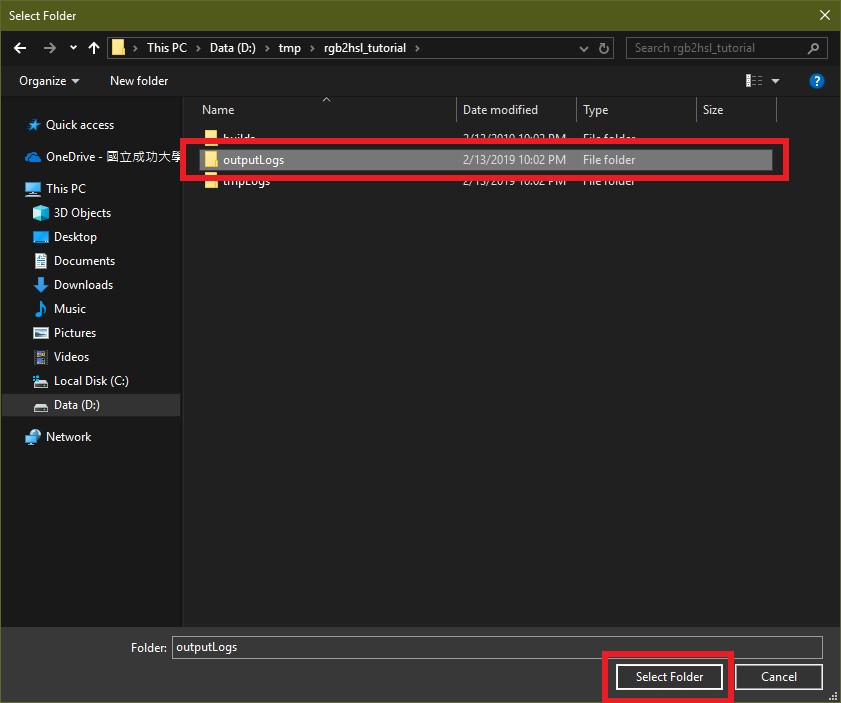Sort files by the Name column
Image resolution: width=841 pixels, height=703 pixels.
point(219,109)
